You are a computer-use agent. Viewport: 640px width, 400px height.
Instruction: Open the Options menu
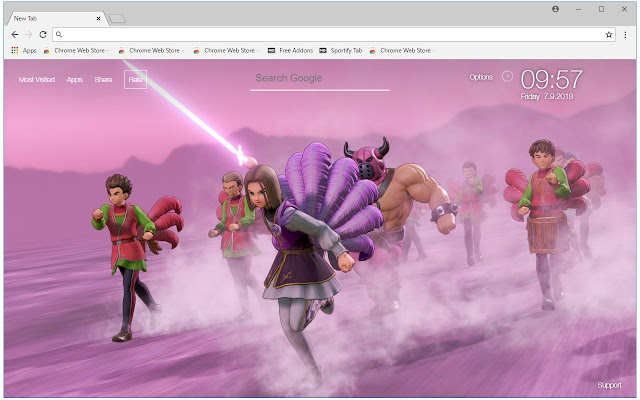point(481,77)
